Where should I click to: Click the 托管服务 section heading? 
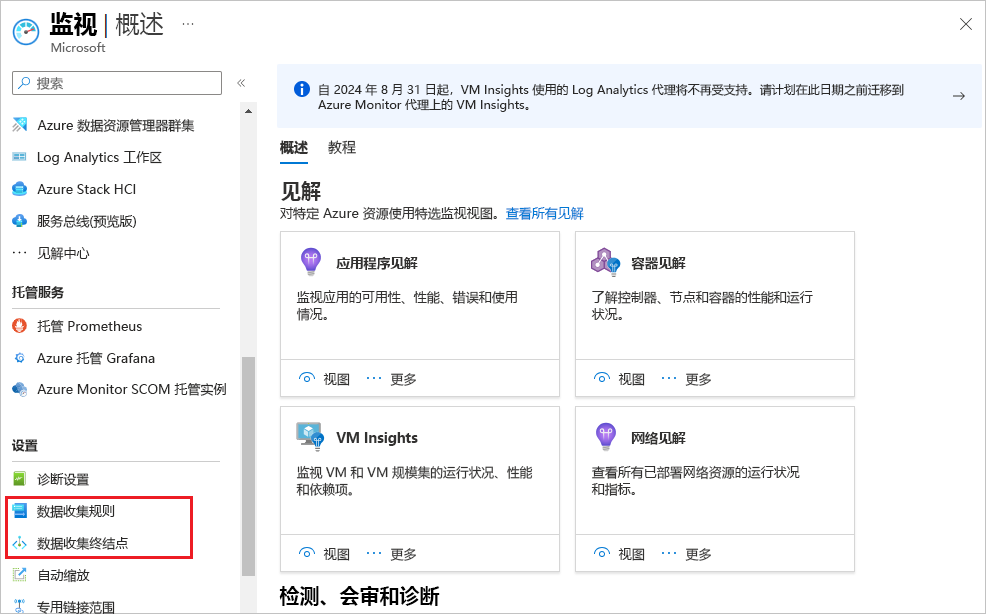tap(38, 292)
